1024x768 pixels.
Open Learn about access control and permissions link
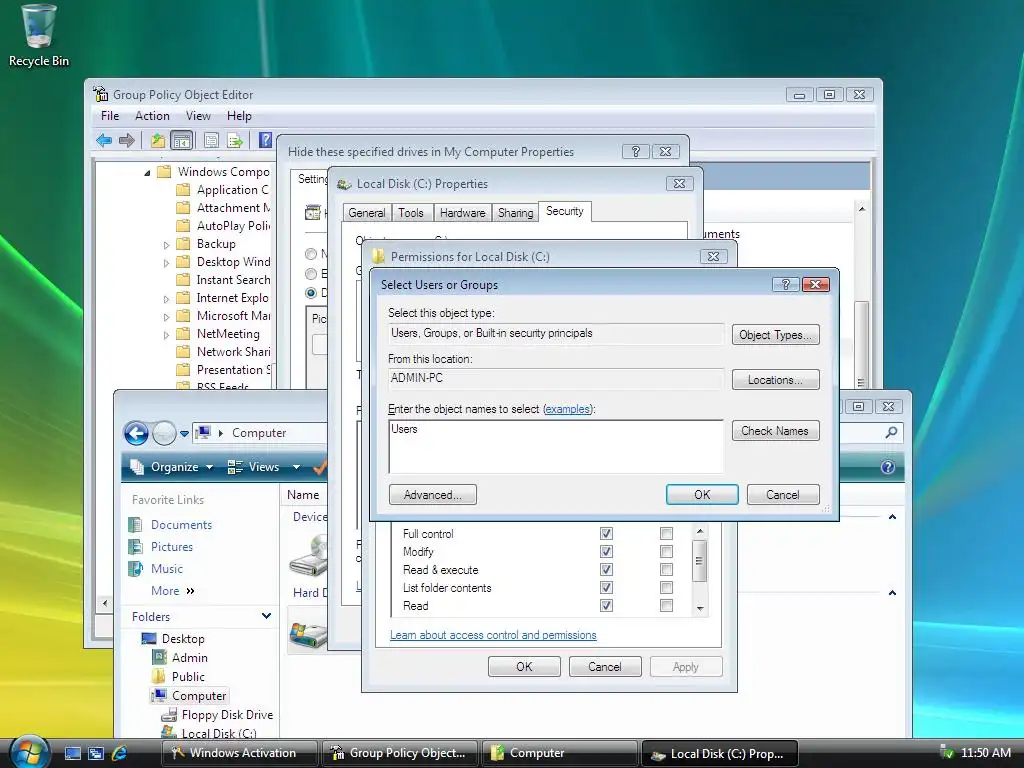tap(493, 635)
